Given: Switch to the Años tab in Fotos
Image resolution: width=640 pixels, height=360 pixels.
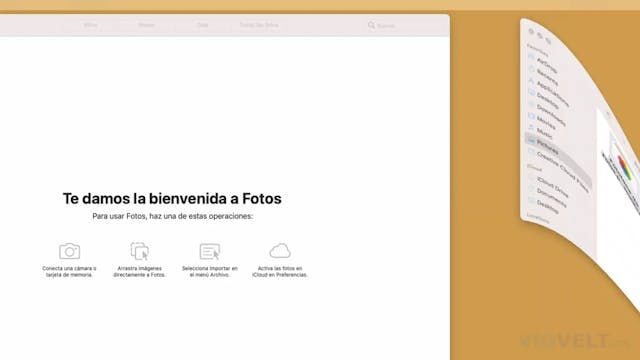Looking at the screenshot, I should (90, 25).
